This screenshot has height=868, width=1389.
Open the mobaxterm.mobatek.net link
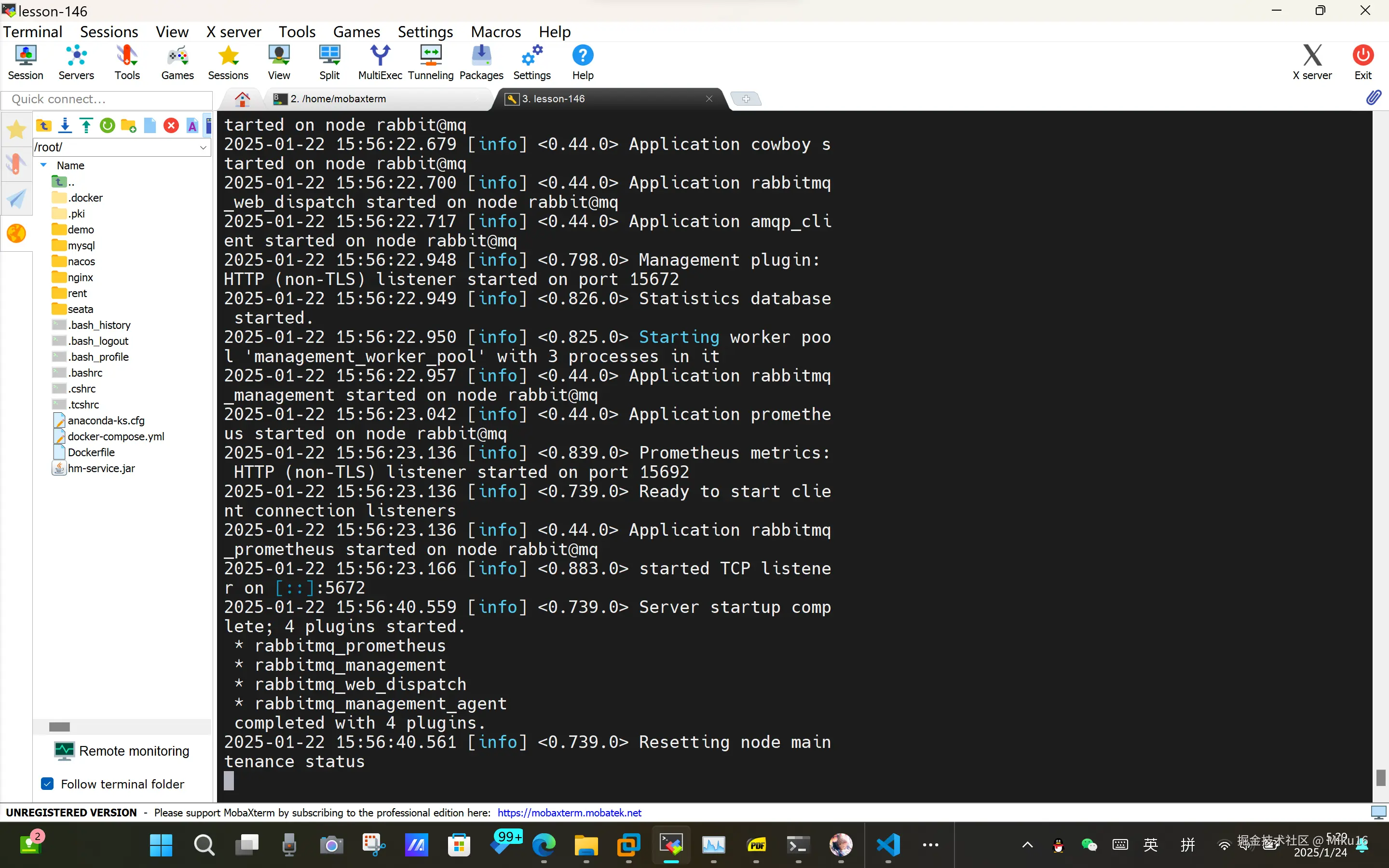pos(569,813)
